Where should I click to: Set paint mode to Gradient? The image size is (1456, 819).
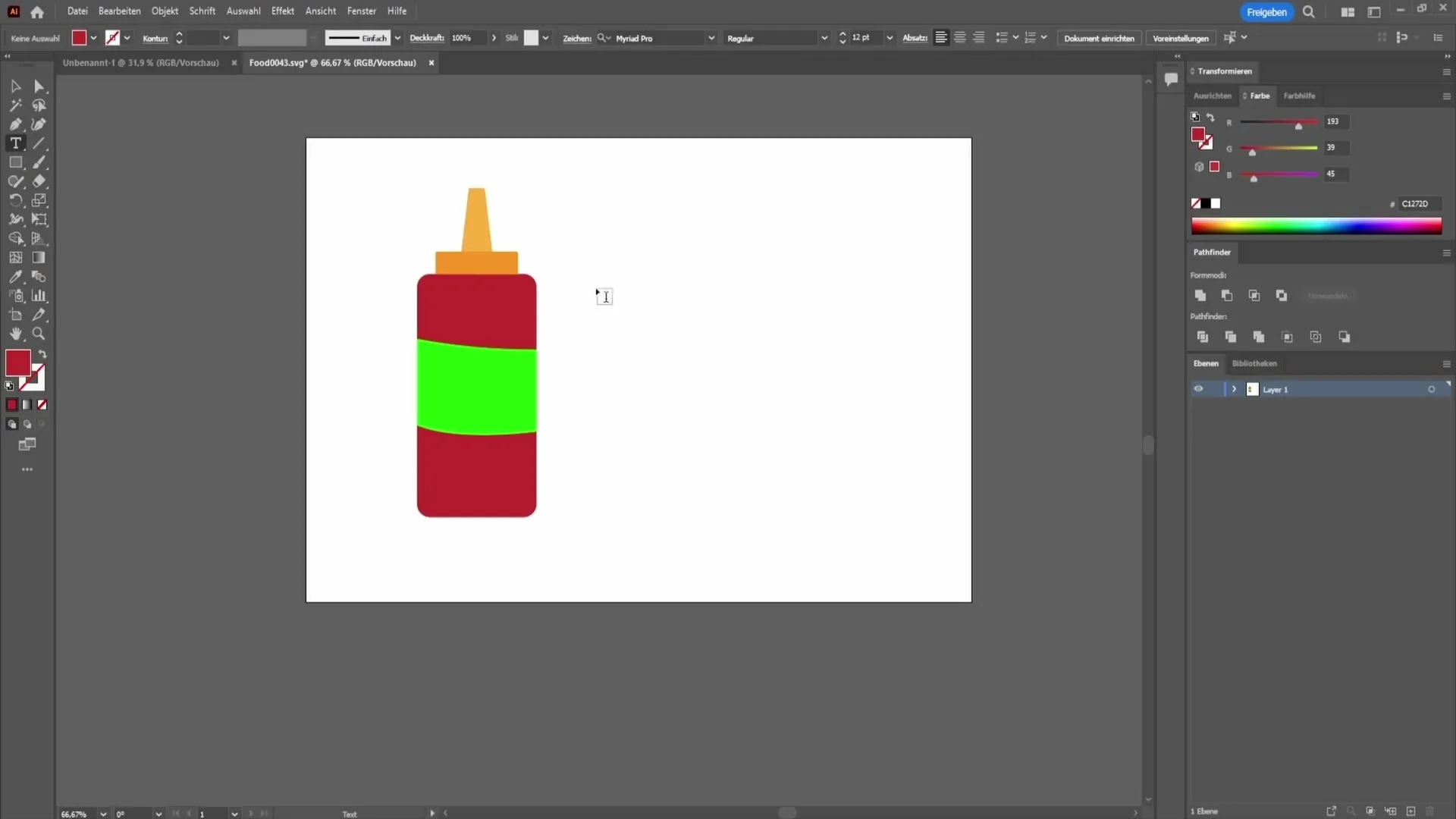tap(27, 405)
